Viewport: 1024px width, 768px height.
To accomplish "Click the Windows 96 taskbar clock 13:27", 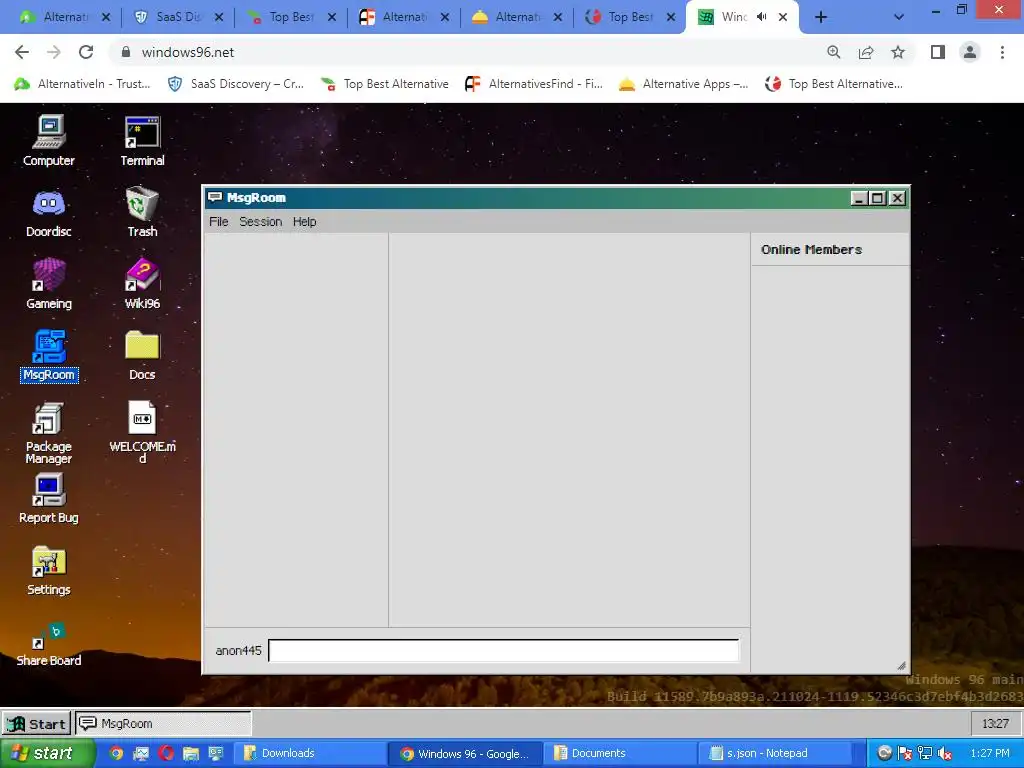I will coord(995,724).
